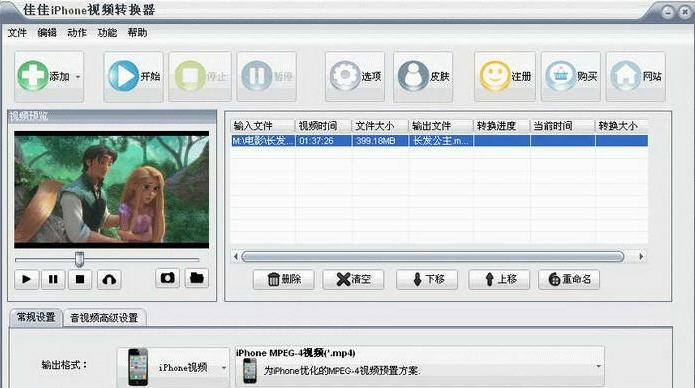Switch to 音视频高级设置 tab

coord(104,318)
